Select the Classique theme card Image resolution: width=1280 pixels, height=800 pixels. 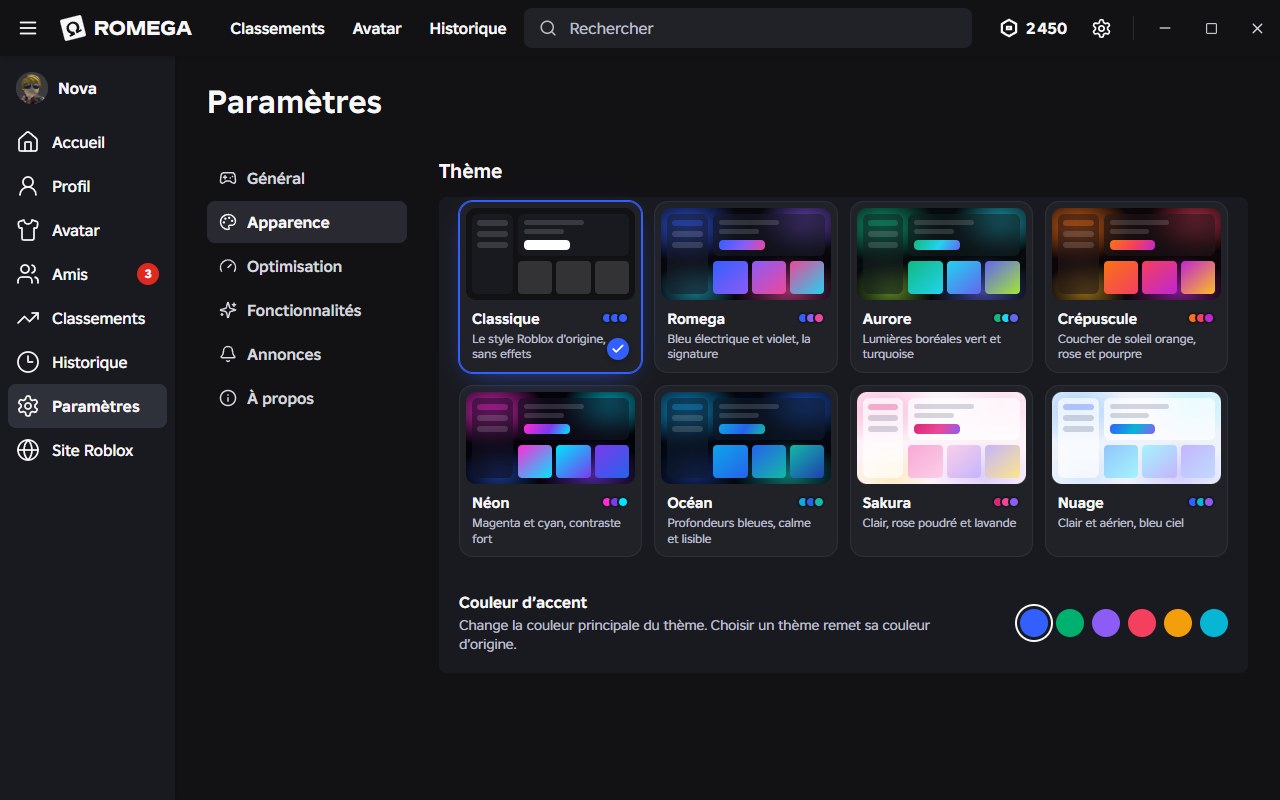pyautogui.click(x=550, y=287)
